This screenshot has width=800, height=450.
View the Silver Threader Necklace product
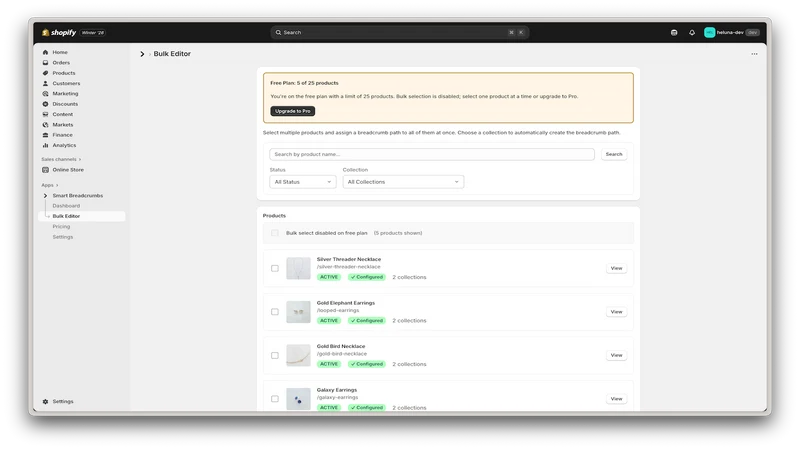[x=616, y=268]
